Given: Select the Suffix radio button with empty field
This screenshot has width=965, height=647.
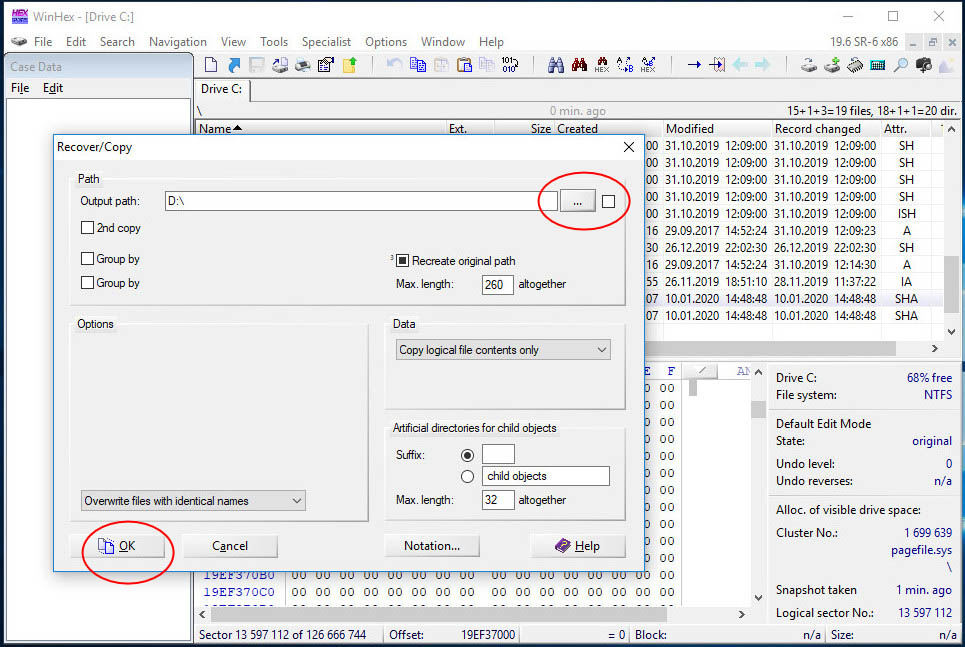Looking at the screenshot, I should (467, 455).
